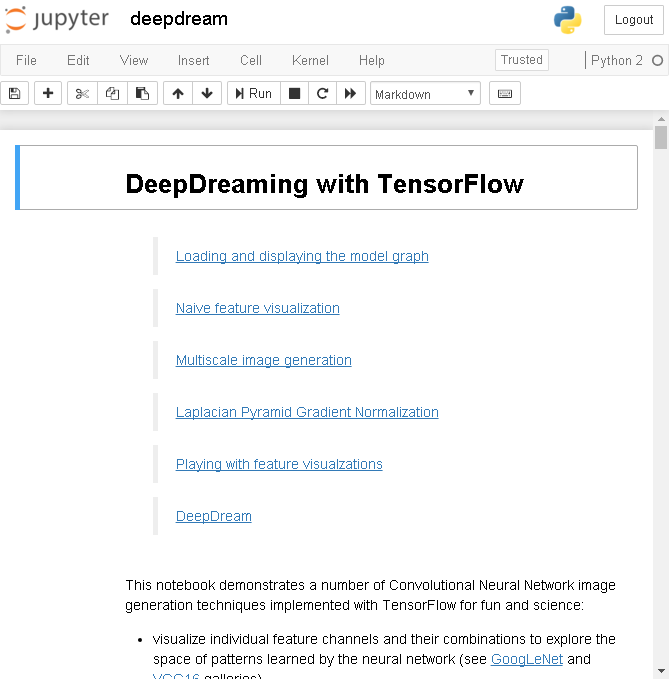Screen dimensions: 669x679
Task: Run the selected cell
Action: coord(254,93)
